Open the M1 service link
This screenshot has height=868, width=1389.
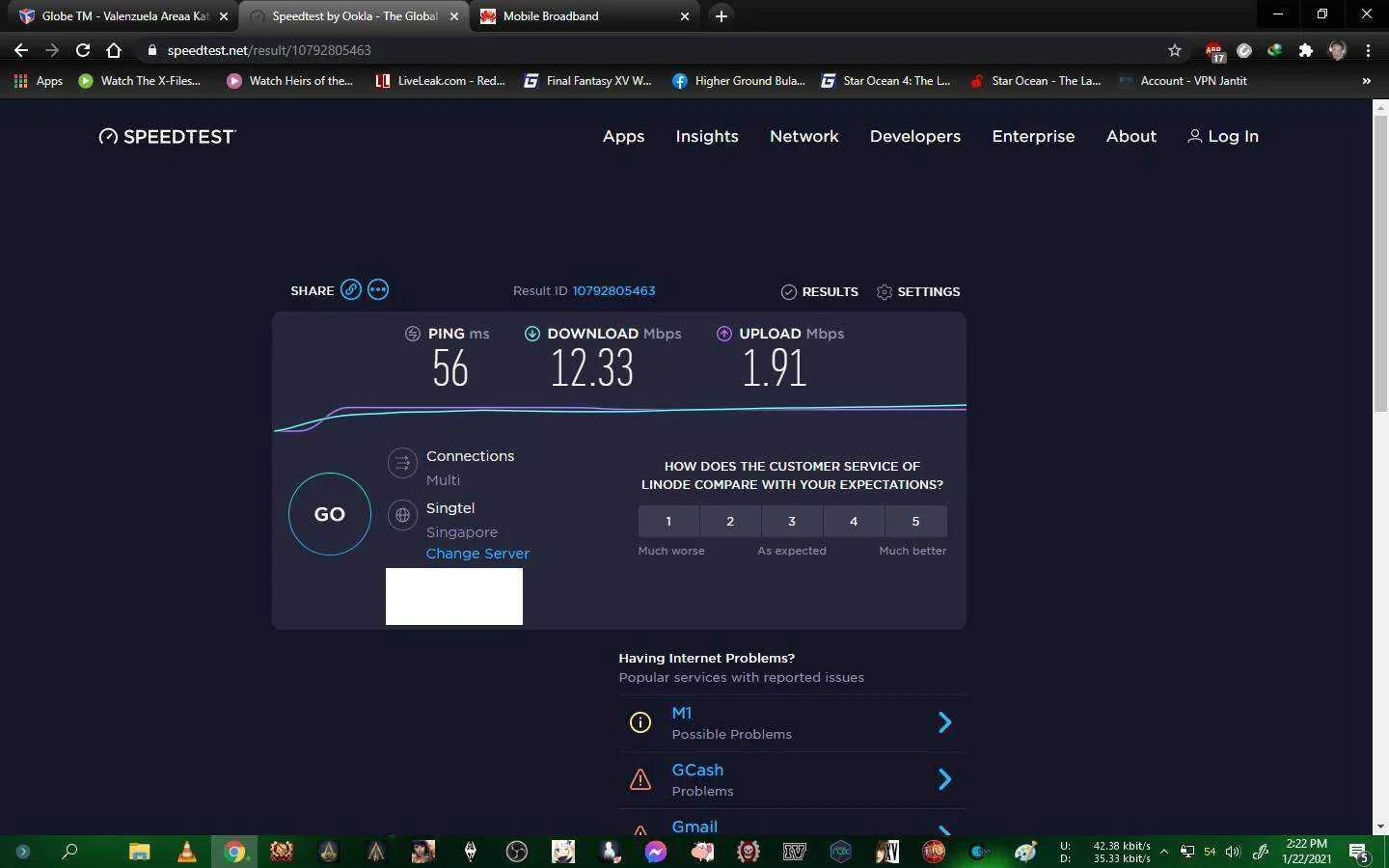[682, 713]
